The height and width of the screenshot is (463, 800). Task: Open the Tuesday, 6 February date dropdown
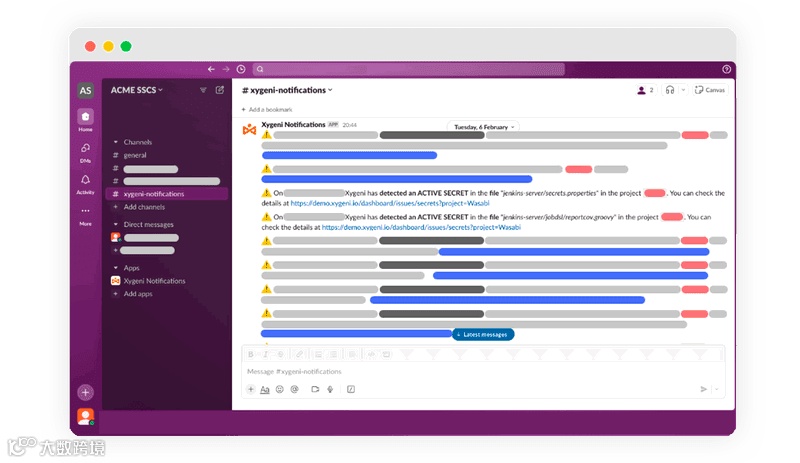[484, 127]
